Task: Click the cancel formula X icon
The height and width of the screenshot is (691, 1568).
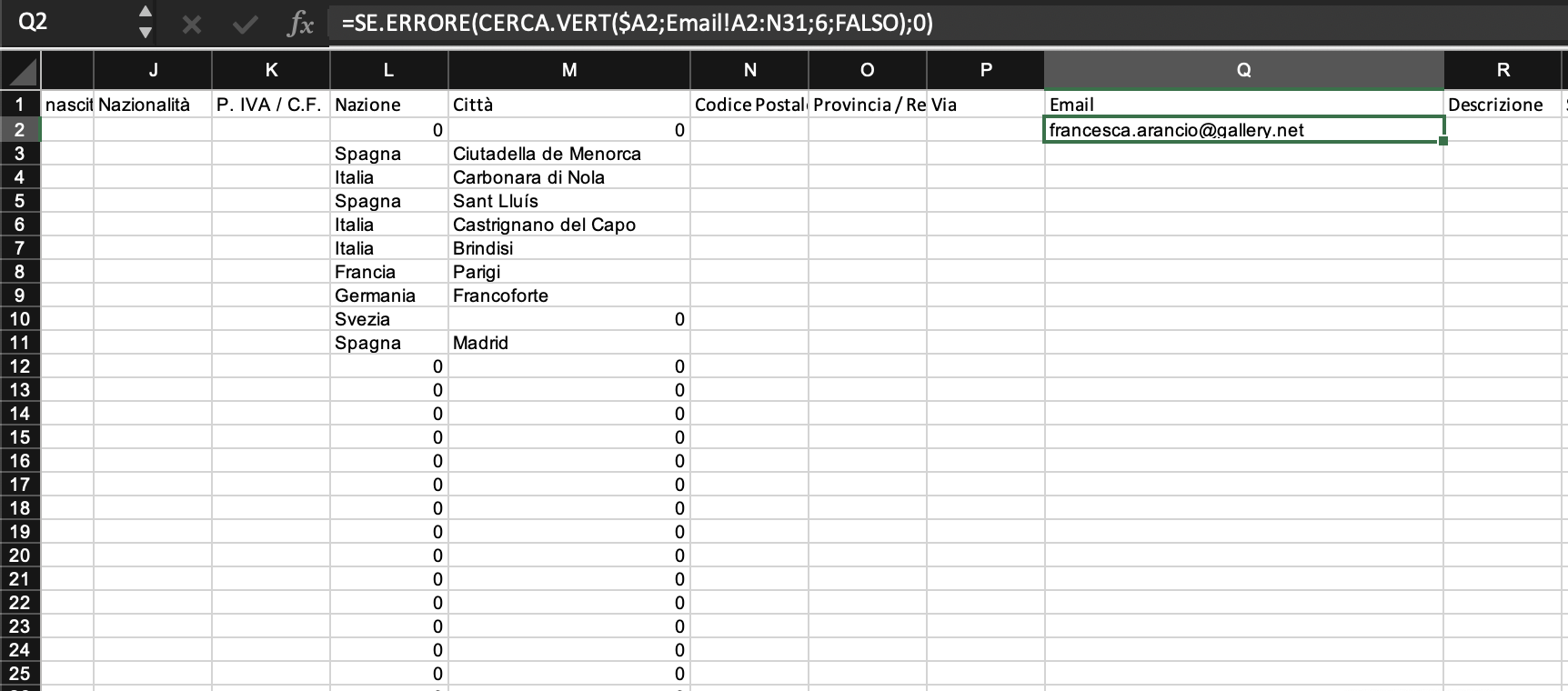Action: coord(191,25)
